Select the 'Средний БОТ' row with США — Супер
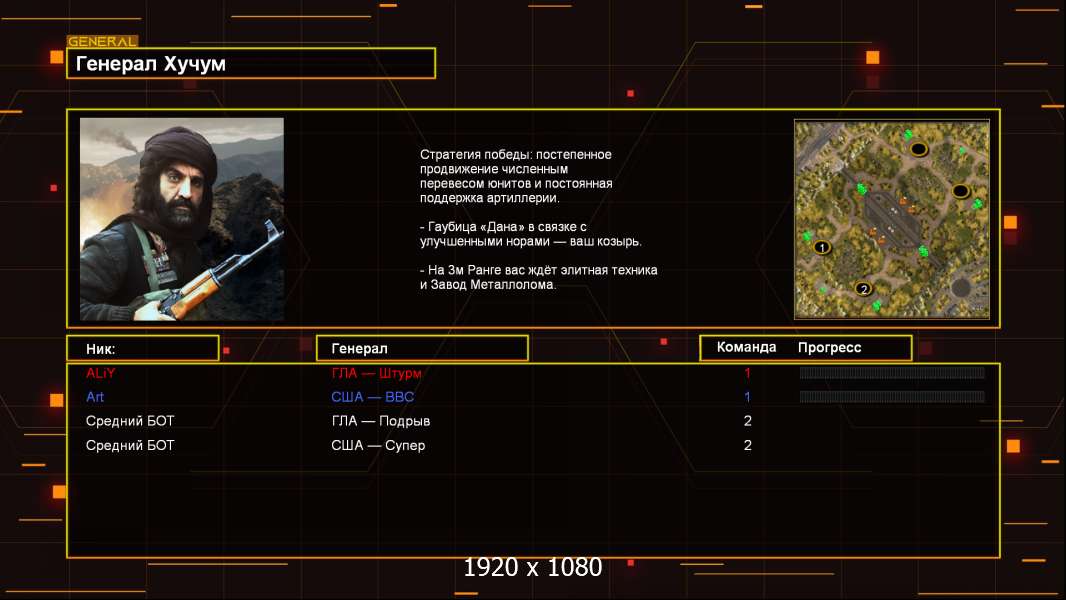 click(x=533, y=446)
